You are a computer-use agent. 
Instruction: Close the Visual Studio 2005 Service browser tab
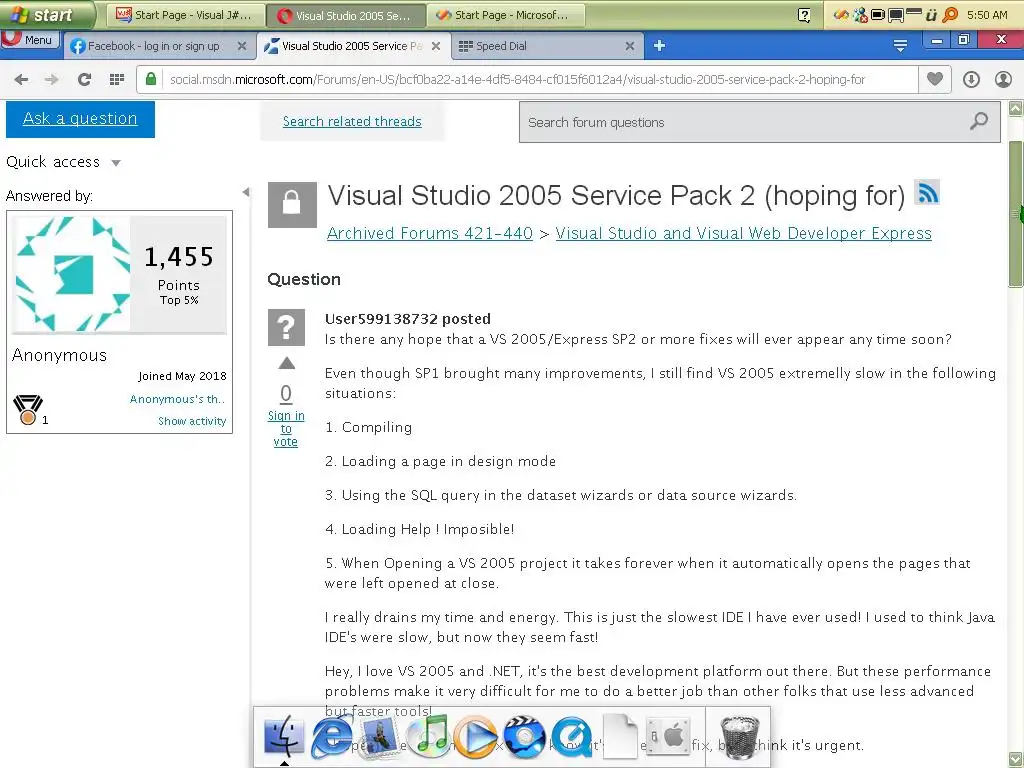pos(436,46)
